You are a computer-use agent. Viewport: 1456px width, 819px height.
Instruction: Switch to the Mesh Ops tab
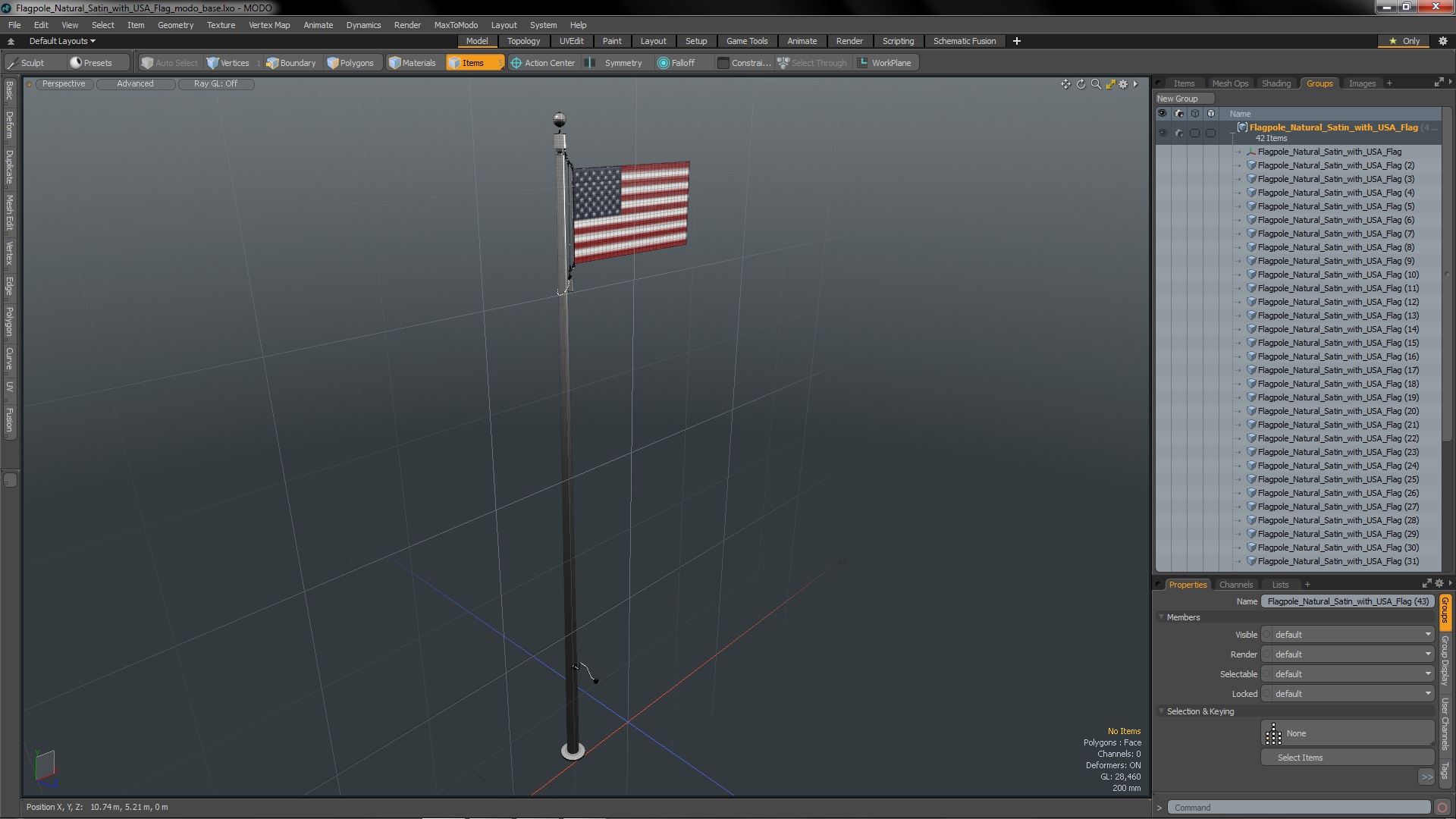pos(1229,83)
